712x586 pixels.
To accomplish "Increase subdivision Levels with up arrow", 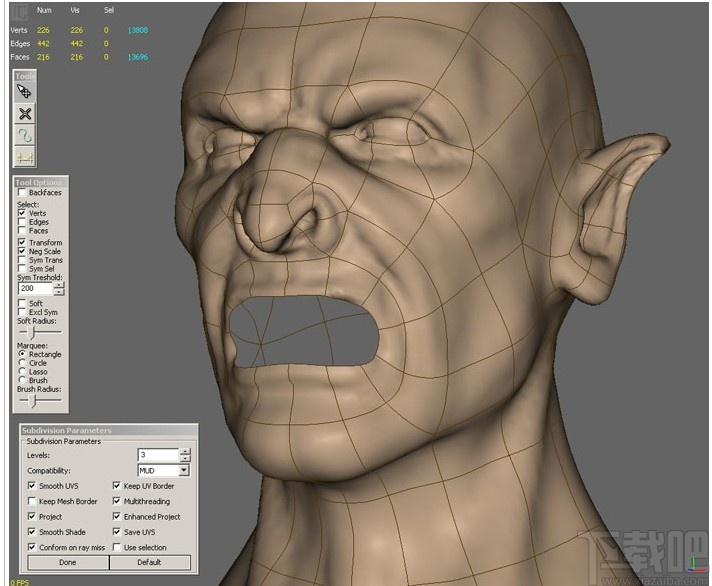I will [184, 451].
